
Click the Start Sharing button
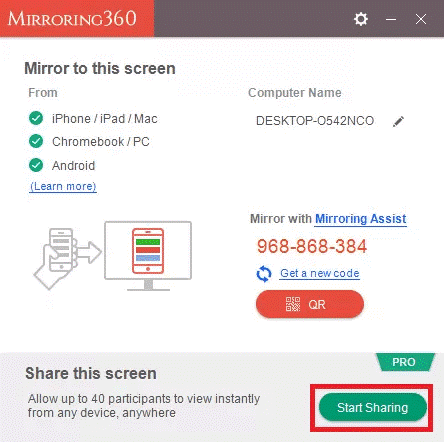click(373, 407)
